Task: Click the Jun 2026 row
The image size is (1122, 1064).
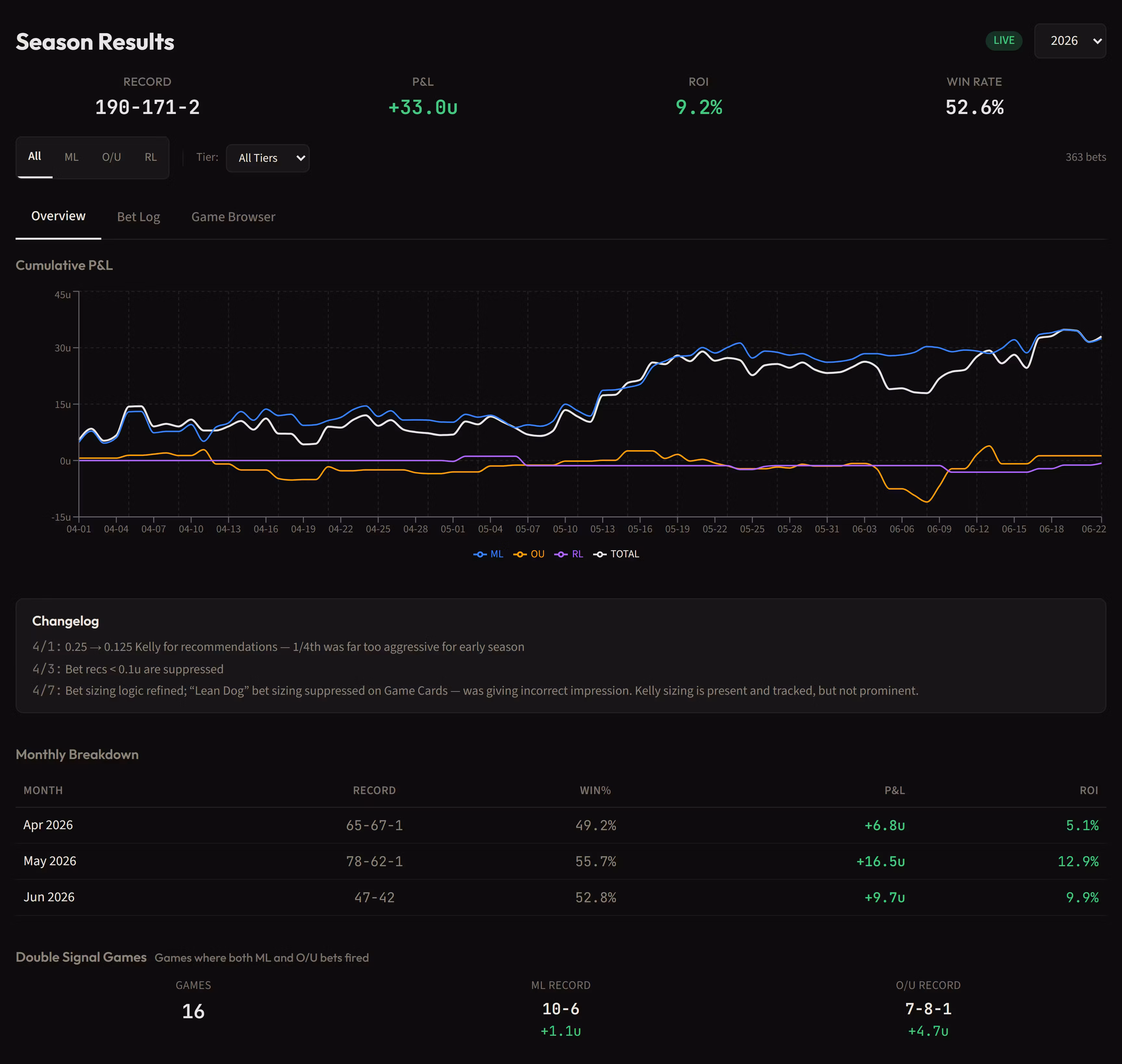Action: [x=561, y=897]
